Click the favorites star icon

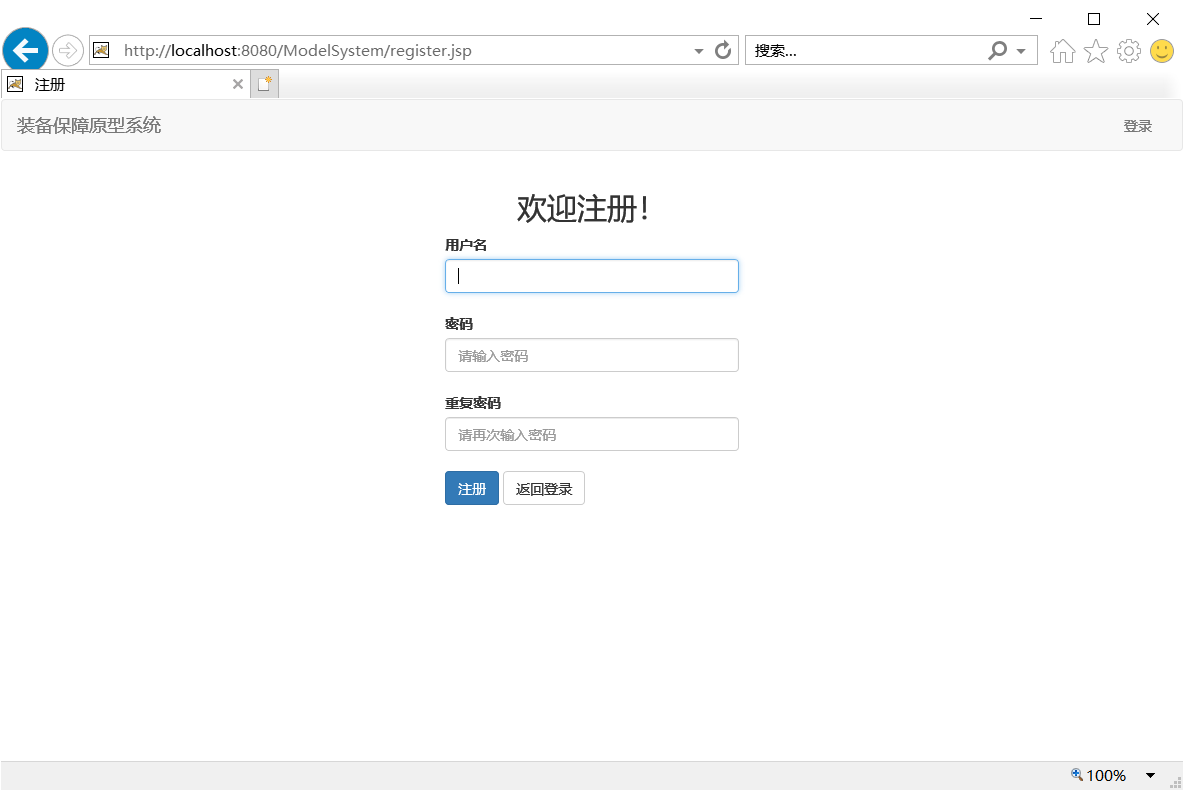[x=1095, y=50]
